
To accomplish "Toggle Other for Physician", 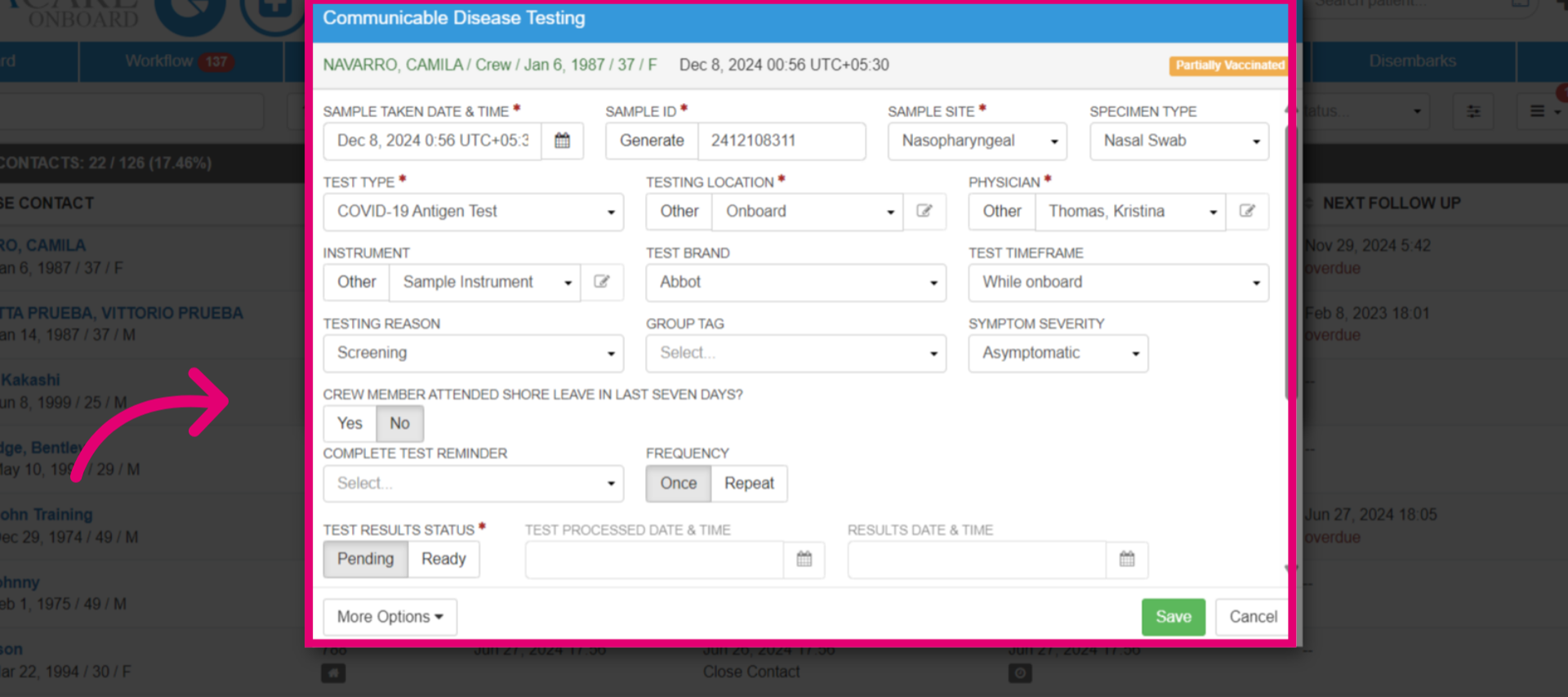I will 1002,211.
